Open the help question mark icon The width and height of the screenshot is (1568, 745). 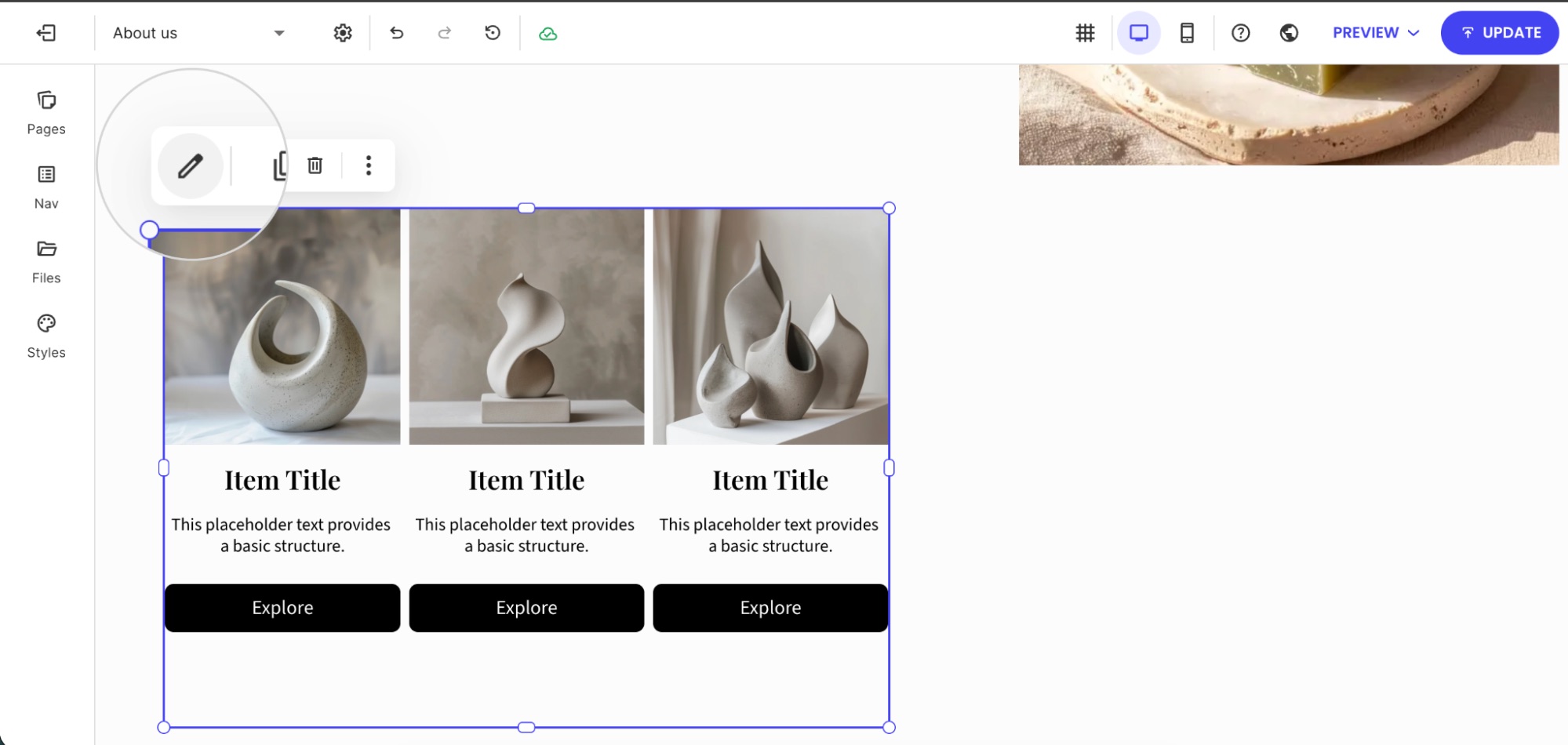click(1241, 33)
